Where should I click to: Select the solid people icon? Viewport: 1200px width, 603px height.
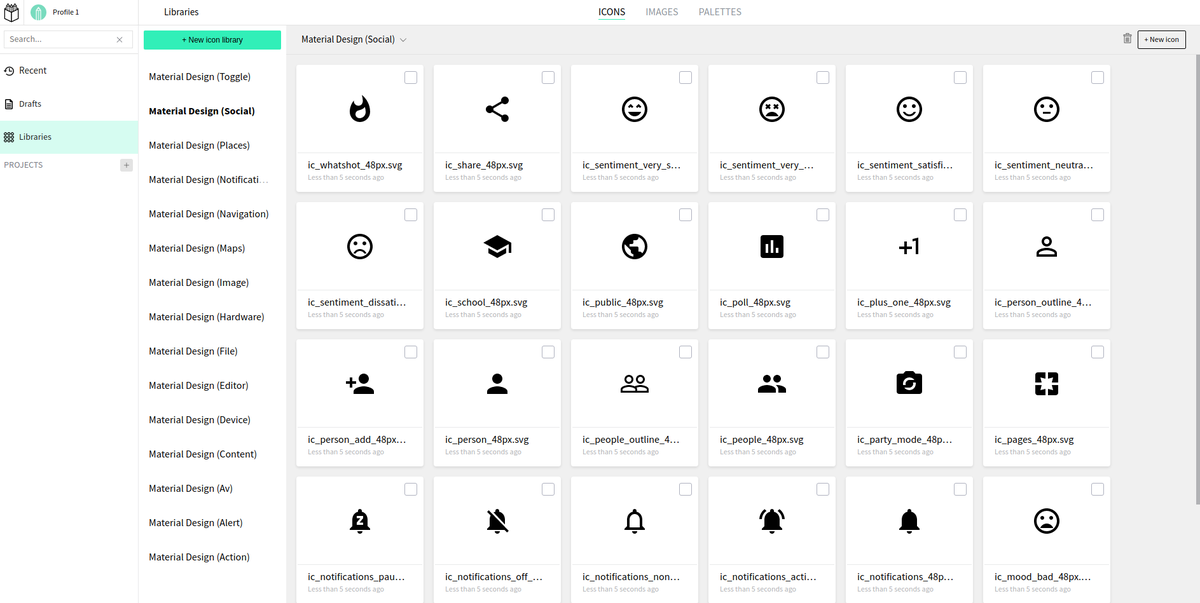[x=771, y=384]
